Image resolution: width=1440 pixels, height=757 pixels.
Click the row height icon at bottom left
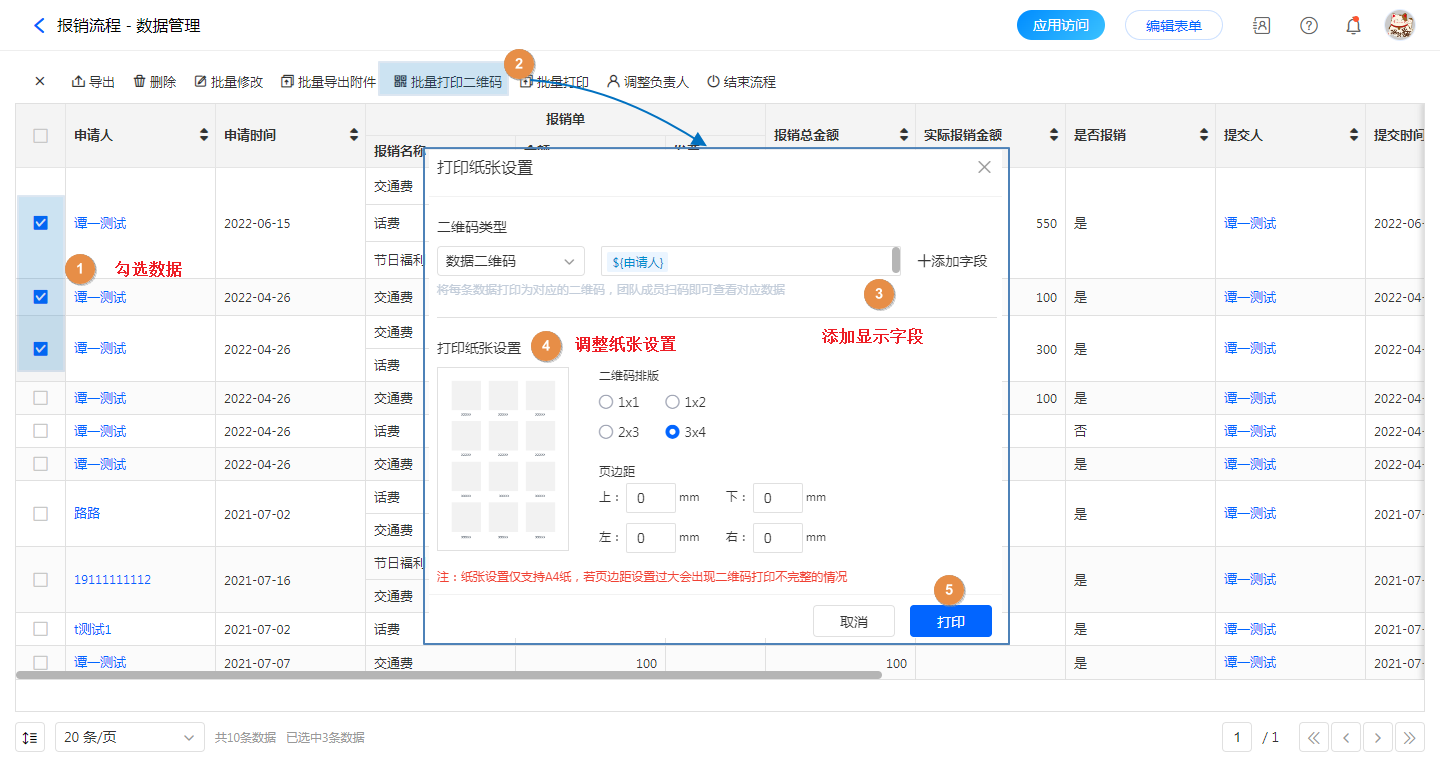point(30,737)
